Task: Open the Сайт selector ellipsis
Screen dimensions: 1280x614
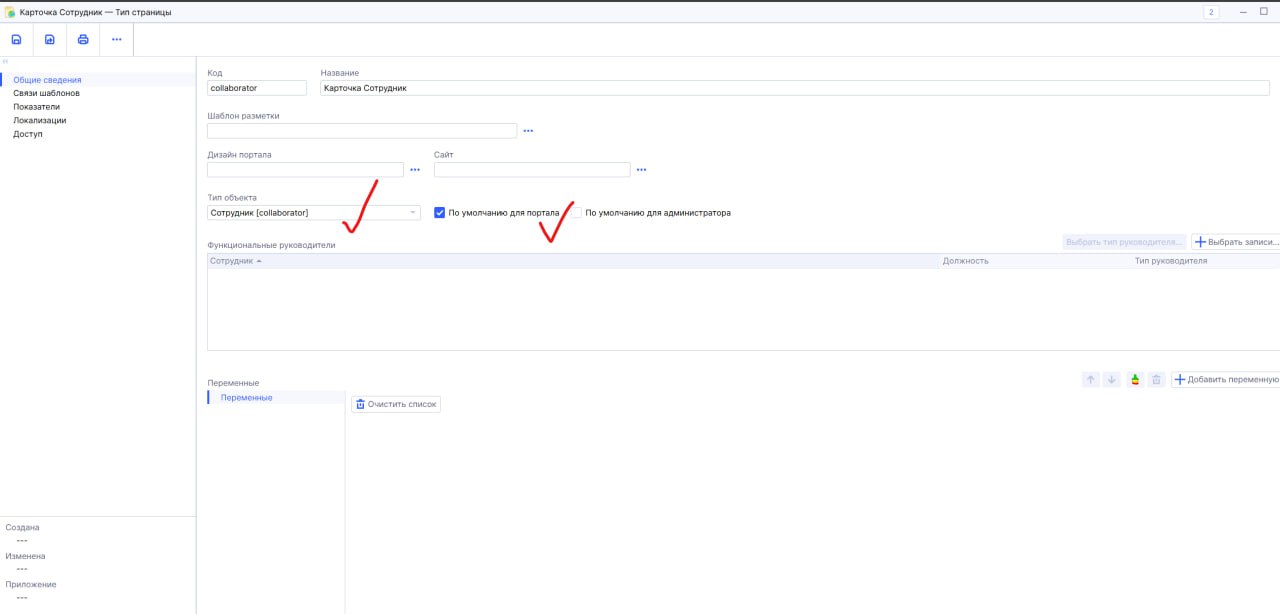Action: point(641,170)
